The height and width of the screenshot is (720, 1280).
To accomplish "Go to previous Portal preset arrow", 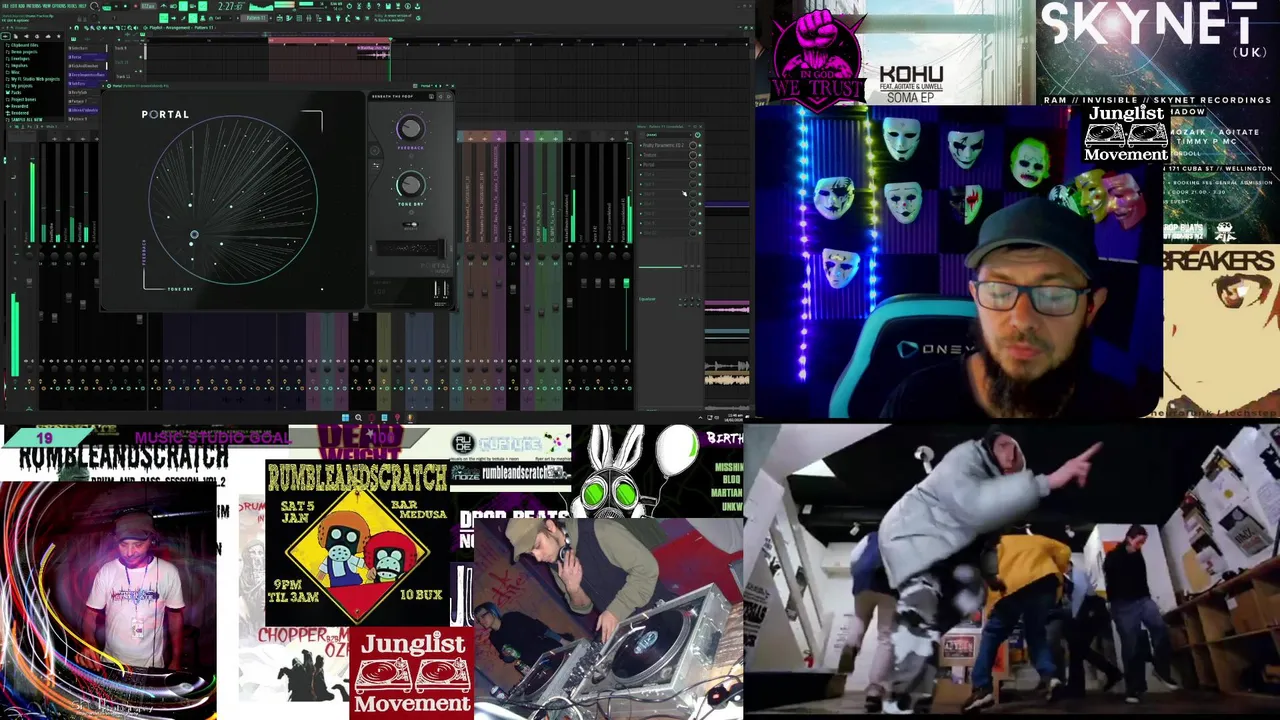I will (x=440, y=96).
